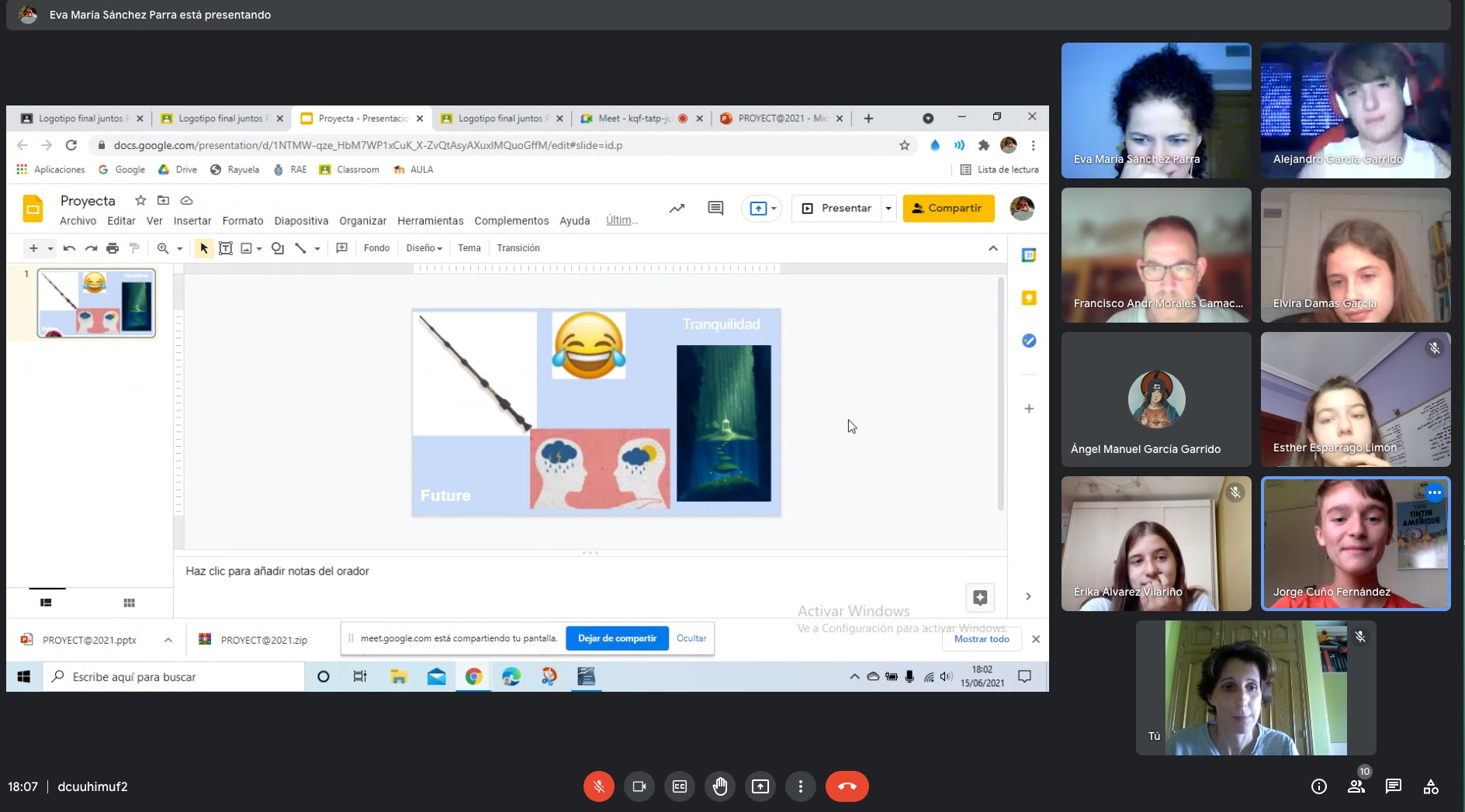This screenshot has width=1465, height=812.
Task: Open the Herramientas menu
Action: pos(430,220)
